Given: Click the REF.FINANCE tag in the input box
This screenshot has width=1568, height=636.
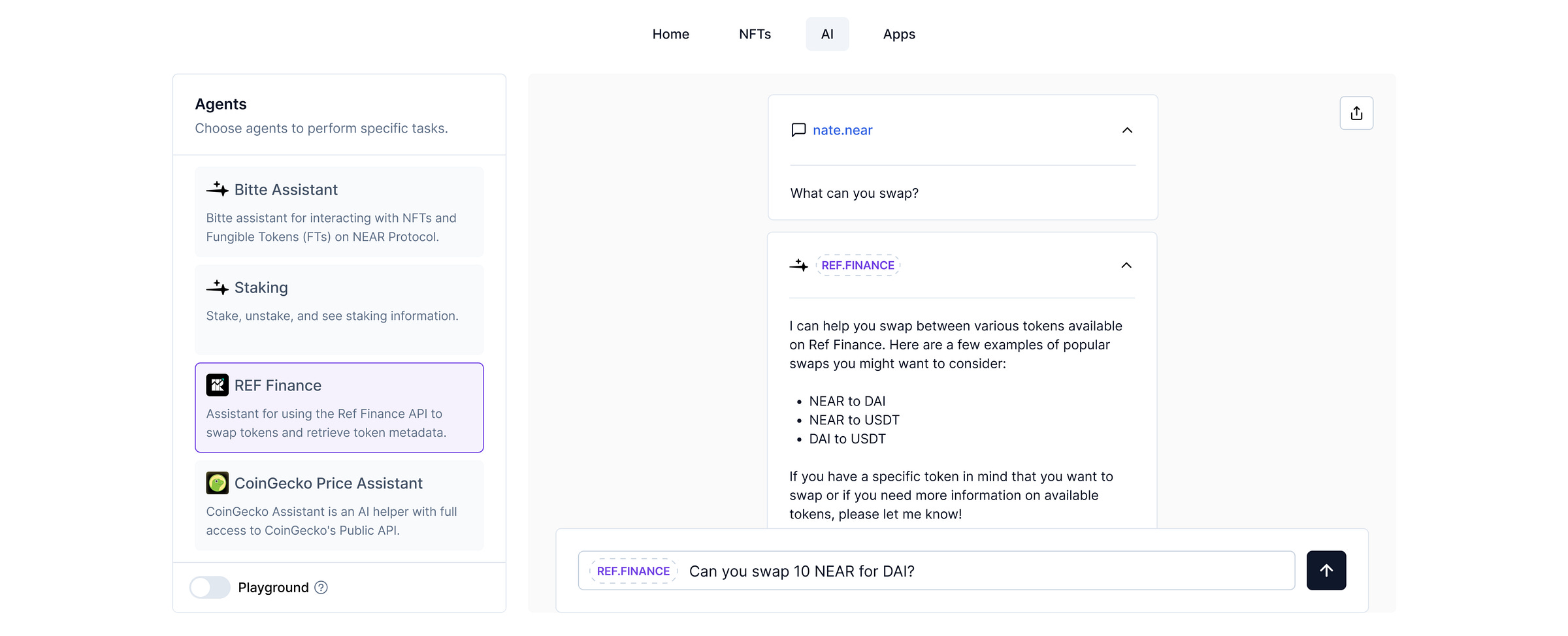Looking at the screenshot, I should pos(633,571).
